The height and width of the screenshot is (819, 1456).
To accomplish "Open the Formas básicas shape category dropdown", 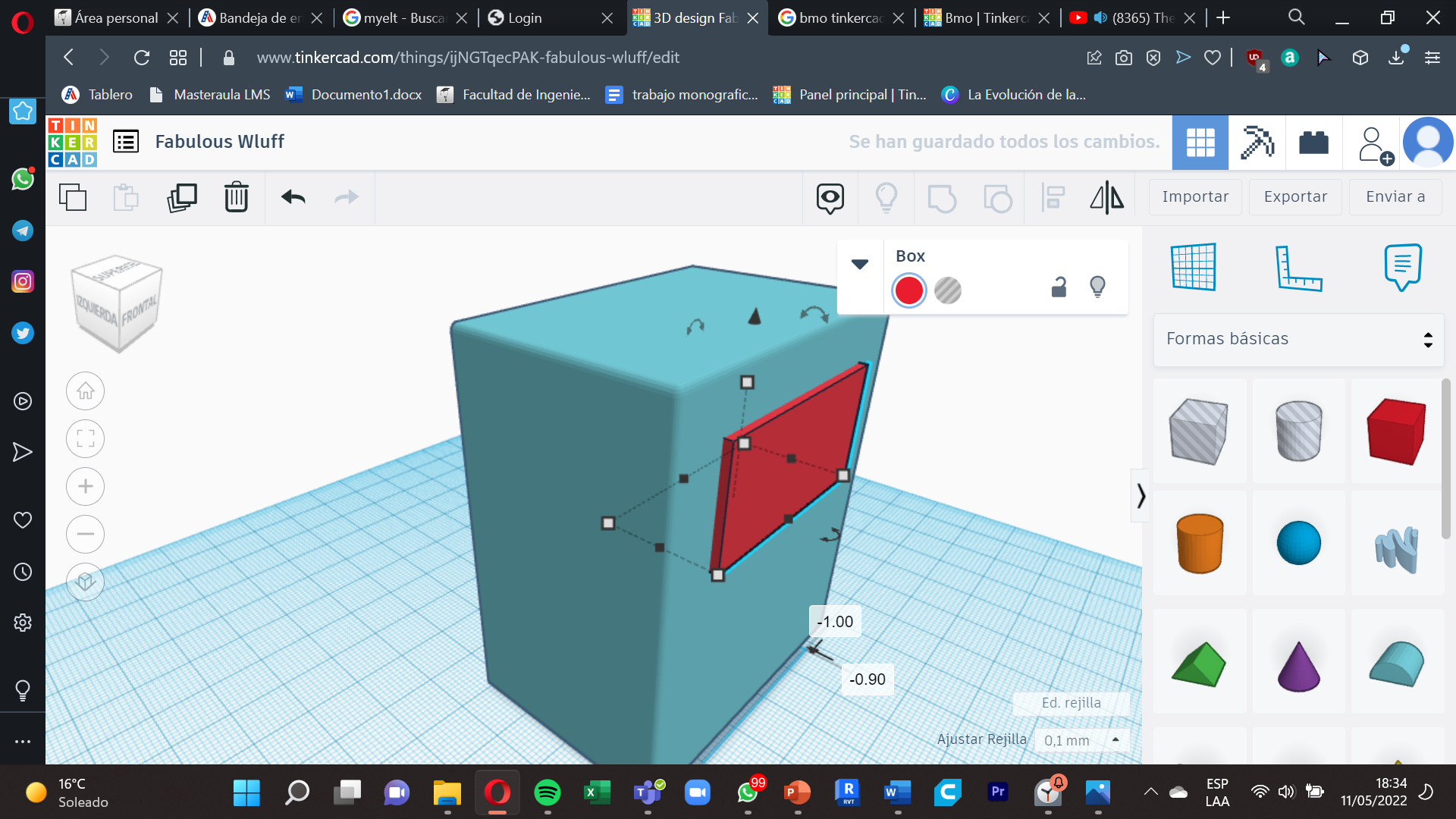I will click(1299, 339).
